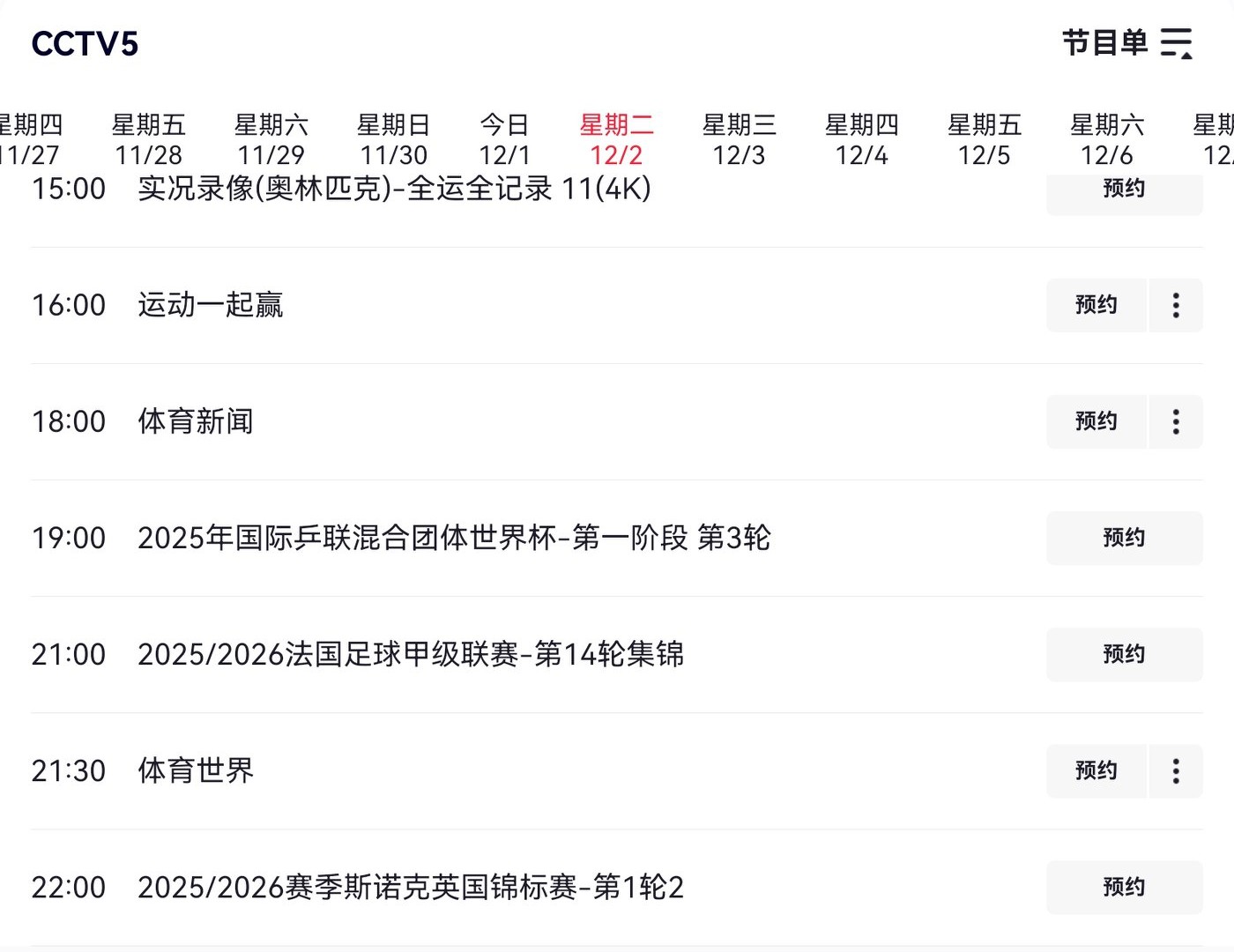The width and height of the screenshot is (1234, 952).
Task: Reserve the 16:00 运动一起赢 program
Action: (x=1096, y=305)
